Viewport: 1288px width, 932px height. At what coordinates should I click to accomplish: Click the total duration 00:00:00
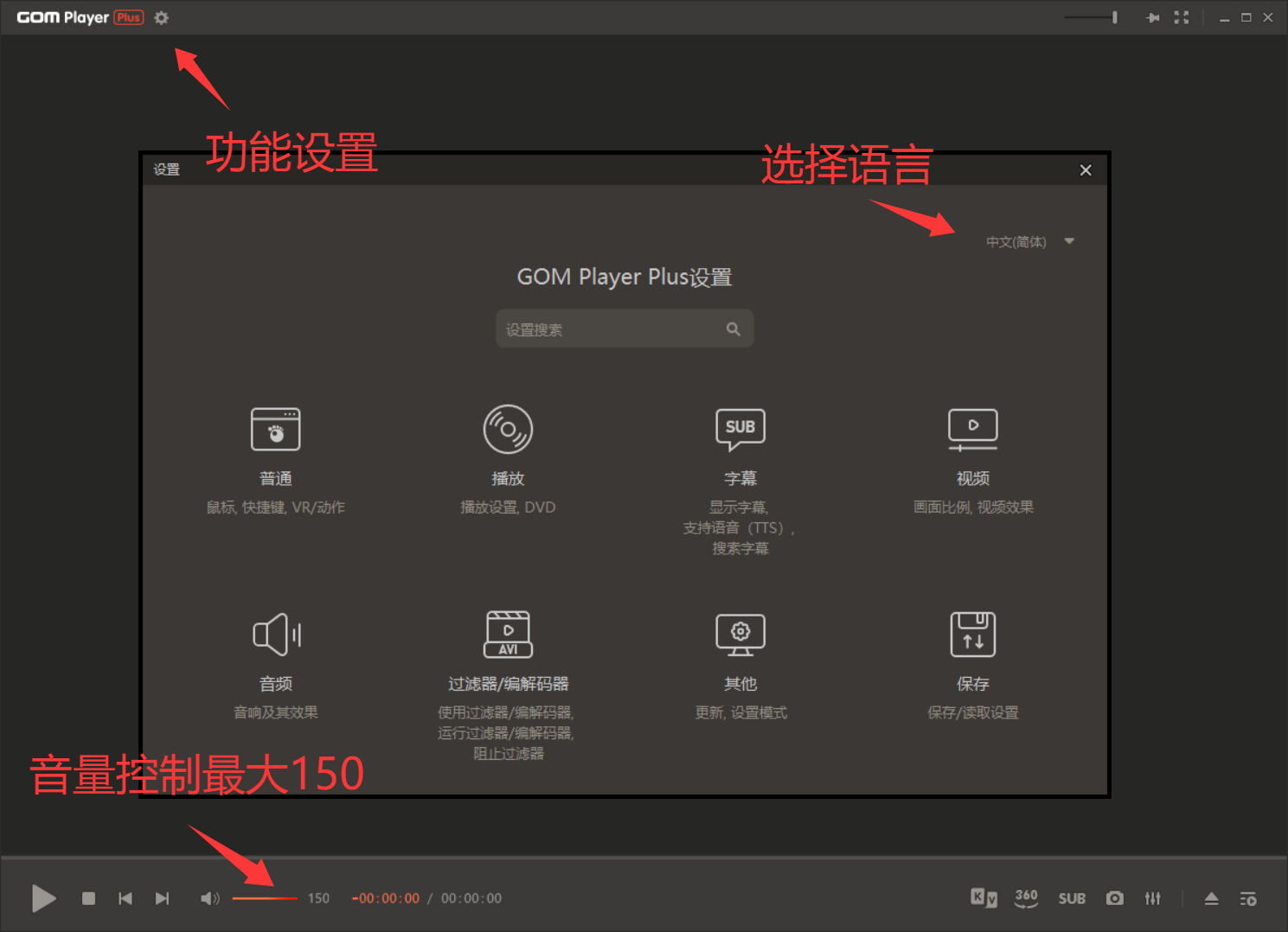pyautogui.click(x=471, y=898)
